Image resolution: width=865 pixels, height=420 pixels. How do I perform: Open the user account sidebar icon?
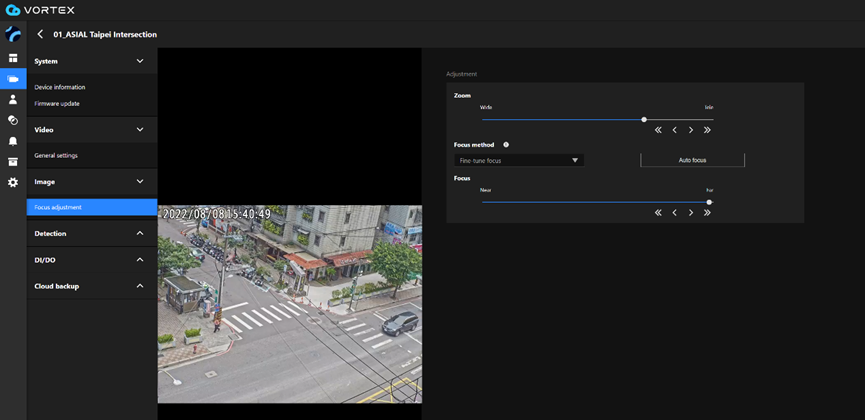point(13,100)
